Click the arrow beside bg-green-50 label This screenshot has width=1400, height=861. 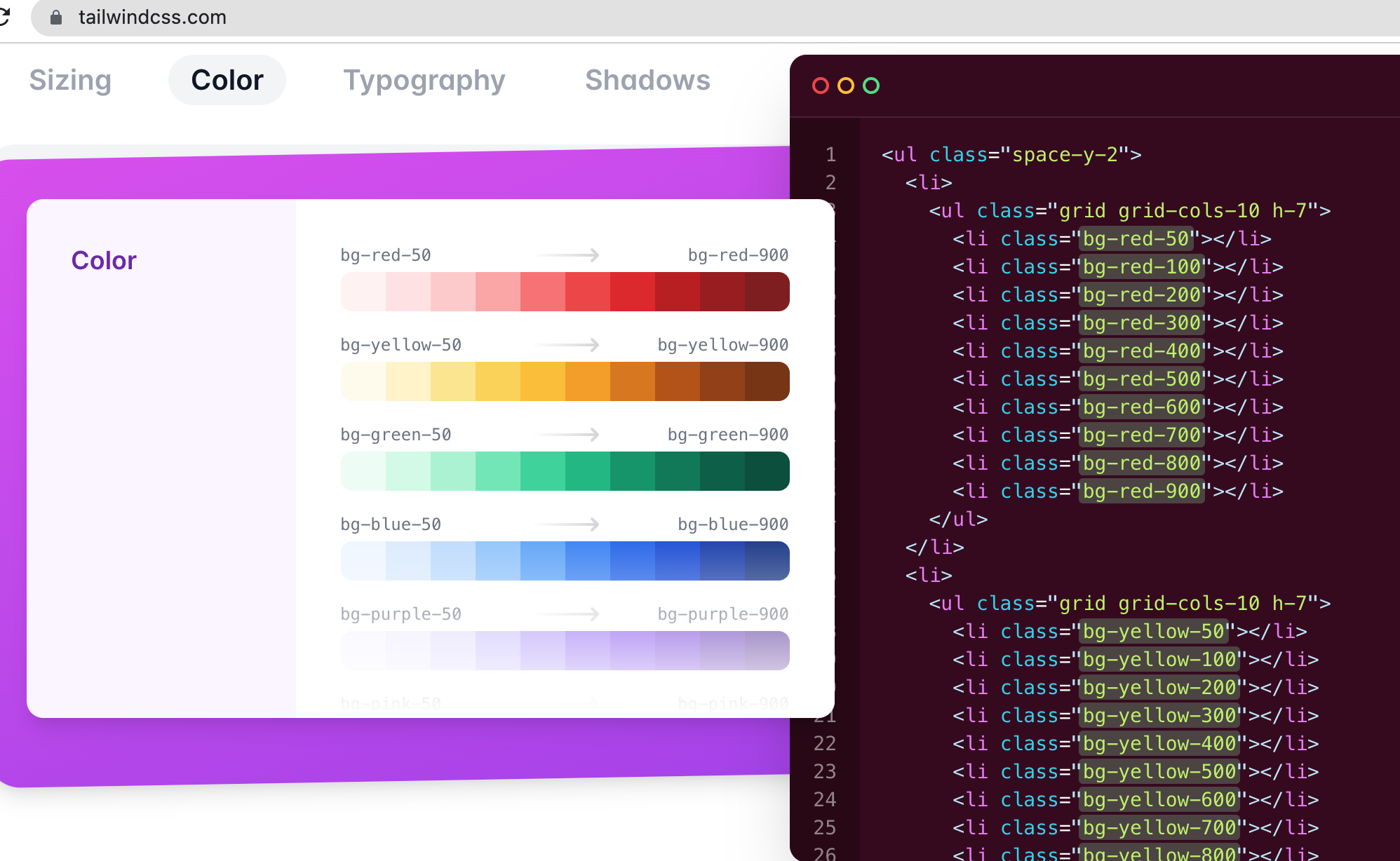point(567,435)
